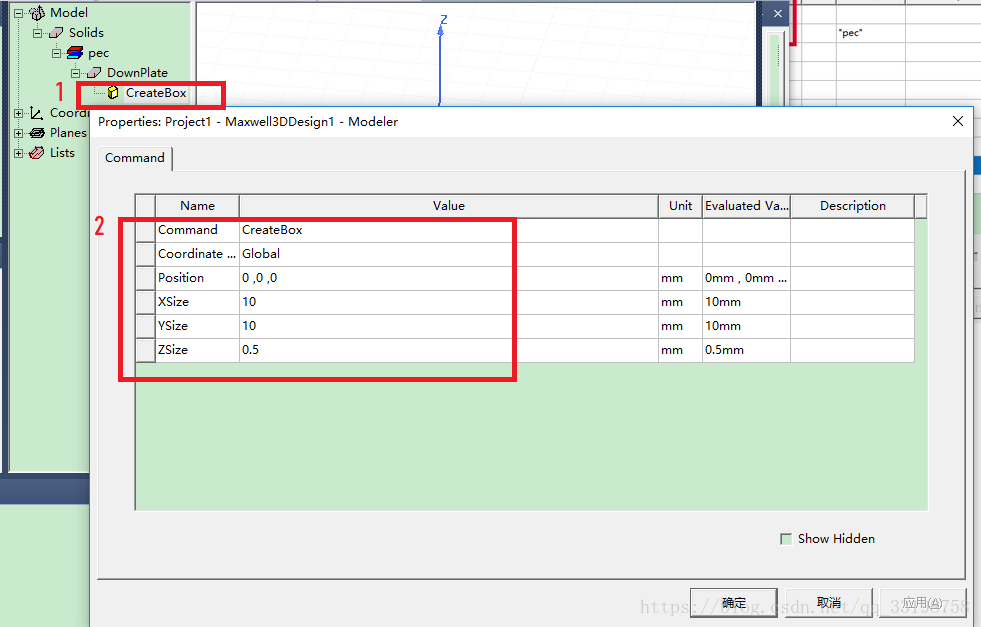Expand the Planes tree node
Screen dimensions: 981x627
[19, 133]
